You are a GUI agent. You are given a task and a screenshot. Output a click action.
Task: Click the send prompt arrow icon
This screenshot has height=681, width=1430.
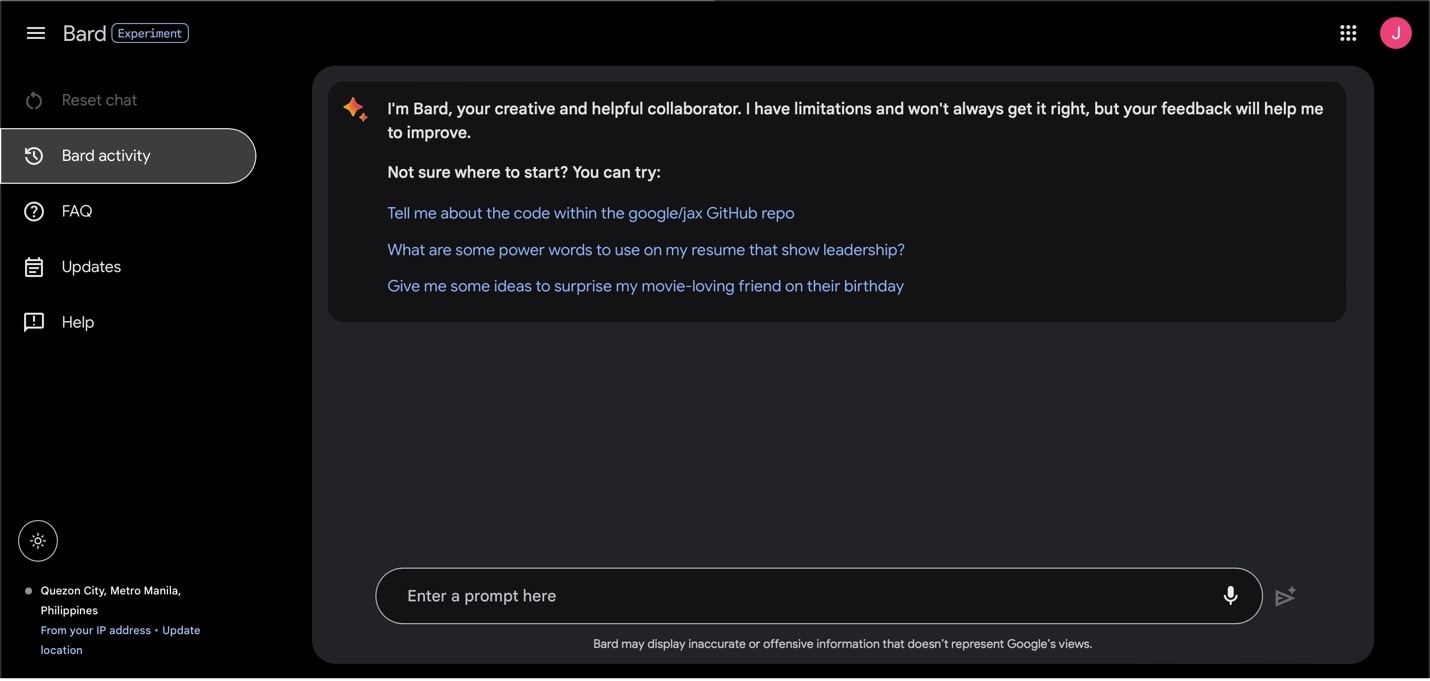[x=1286, y=596]
